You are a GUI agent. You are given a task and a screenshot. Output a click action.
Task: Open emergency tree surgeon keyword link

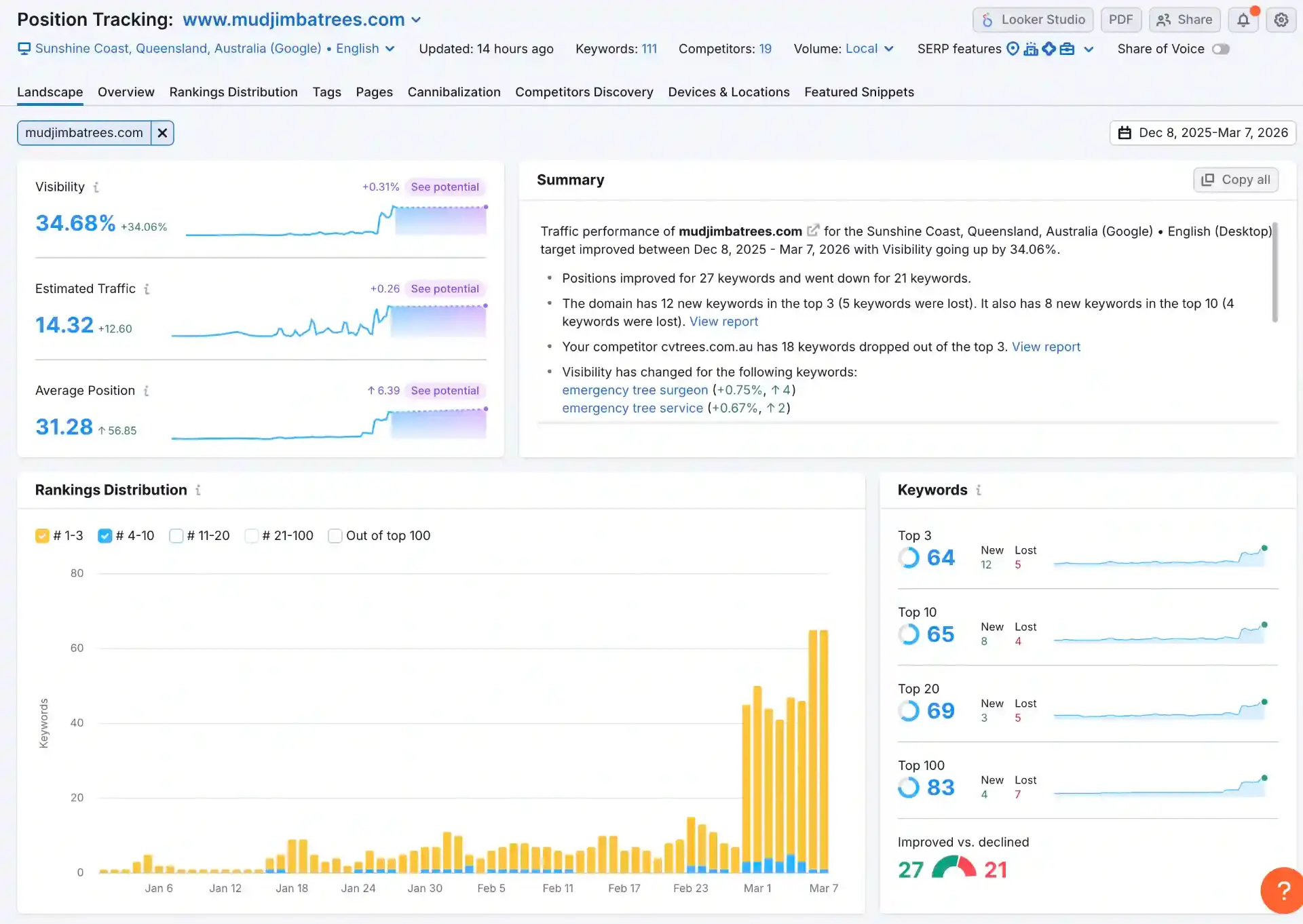(635, 390)
